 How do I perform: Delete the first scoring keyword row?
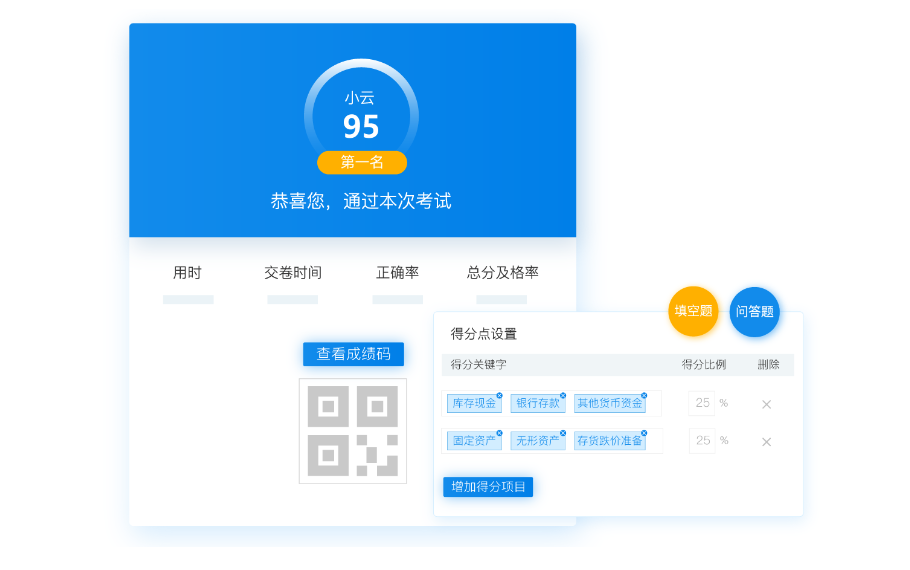pyautogui.click(x=766, y=404)
